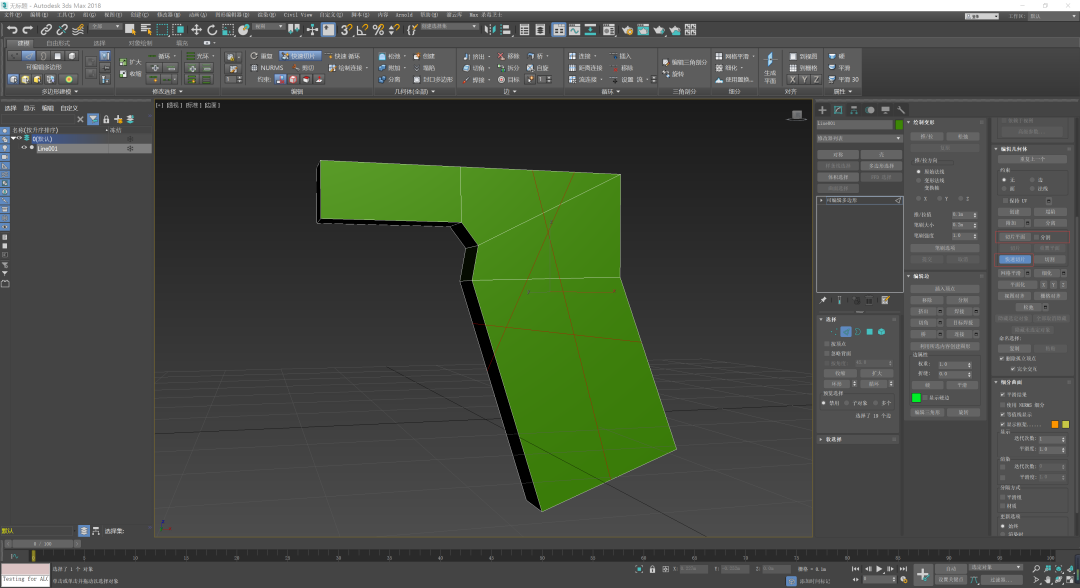
Task: Select the 变形法线 radio button
Action: (919, 180)
